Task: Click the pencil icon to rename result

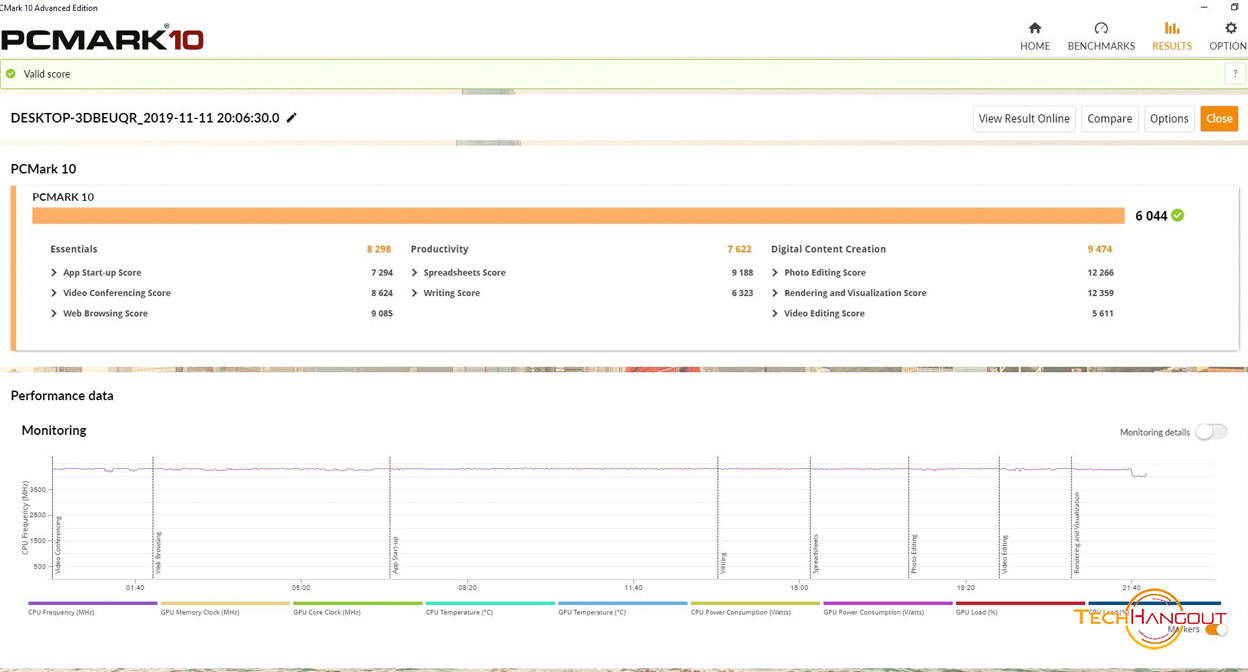Action: point(292,118)
